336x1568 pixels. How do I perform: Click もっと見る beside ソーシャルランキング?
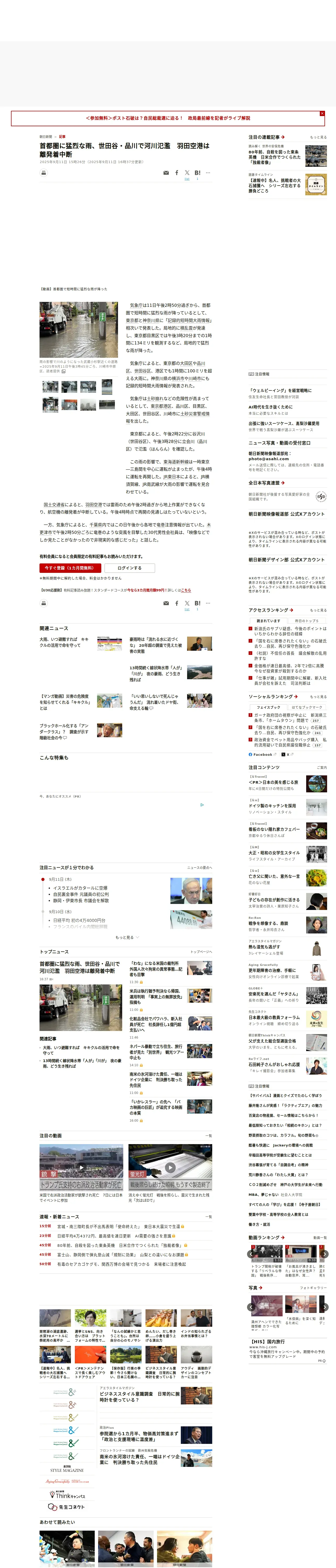click(318, 697)
